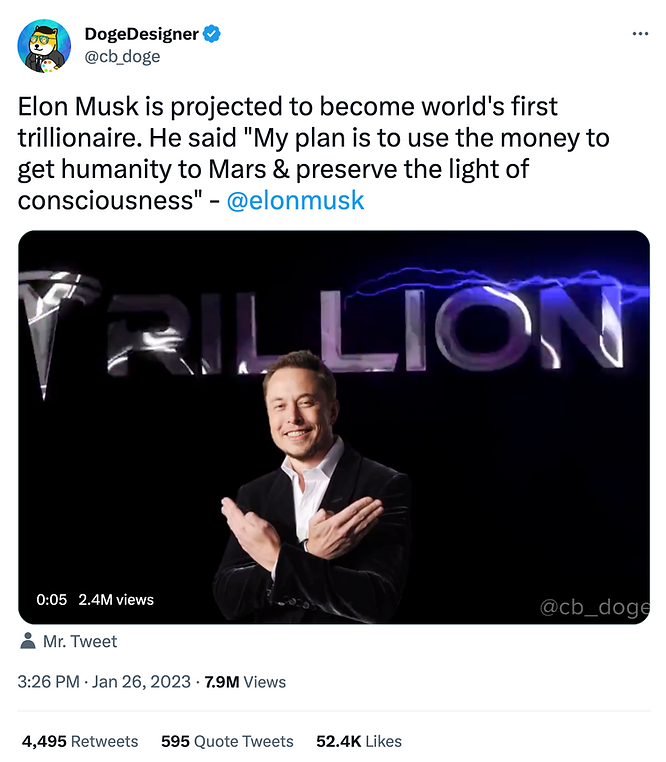Click the 0:05 video duration label
This screenshot has height=762, width=666.
pyautogui.click(x=52, y=600)
